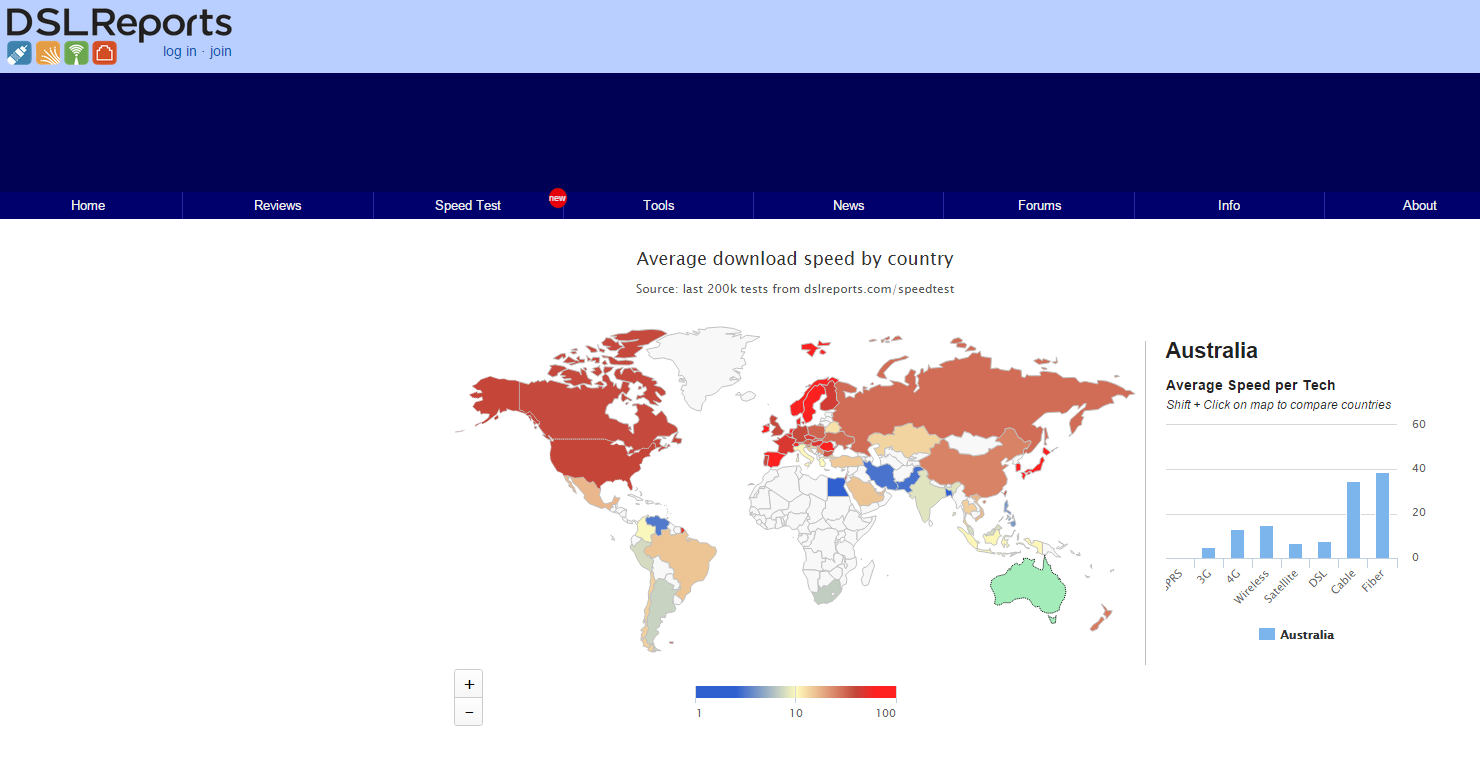The height and width of the screenshot is (781, 1480).
Task: Click the "log in" link
Action: [x=180, y=51]
